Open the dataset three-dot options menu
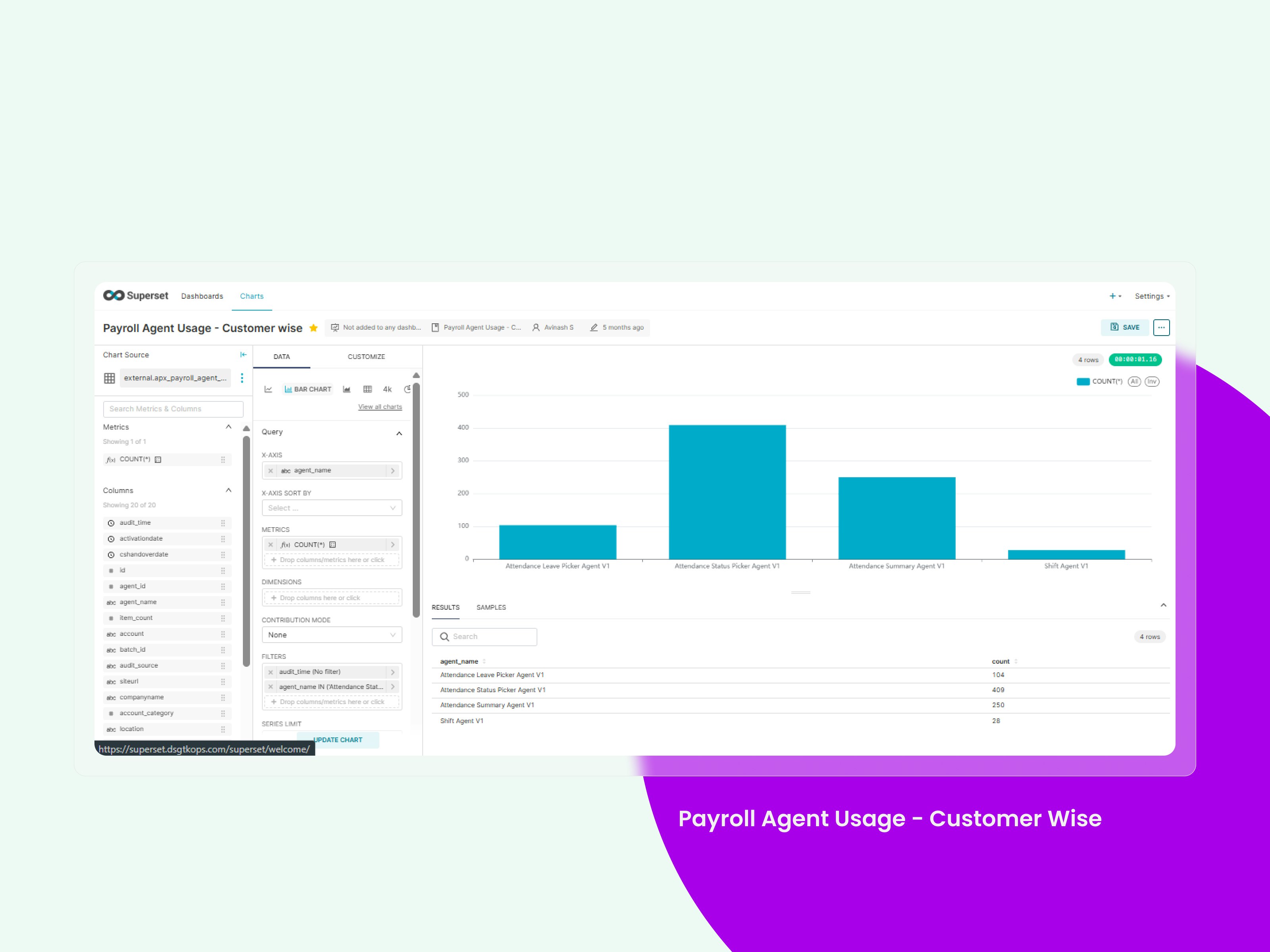 (x=242, y=378)
